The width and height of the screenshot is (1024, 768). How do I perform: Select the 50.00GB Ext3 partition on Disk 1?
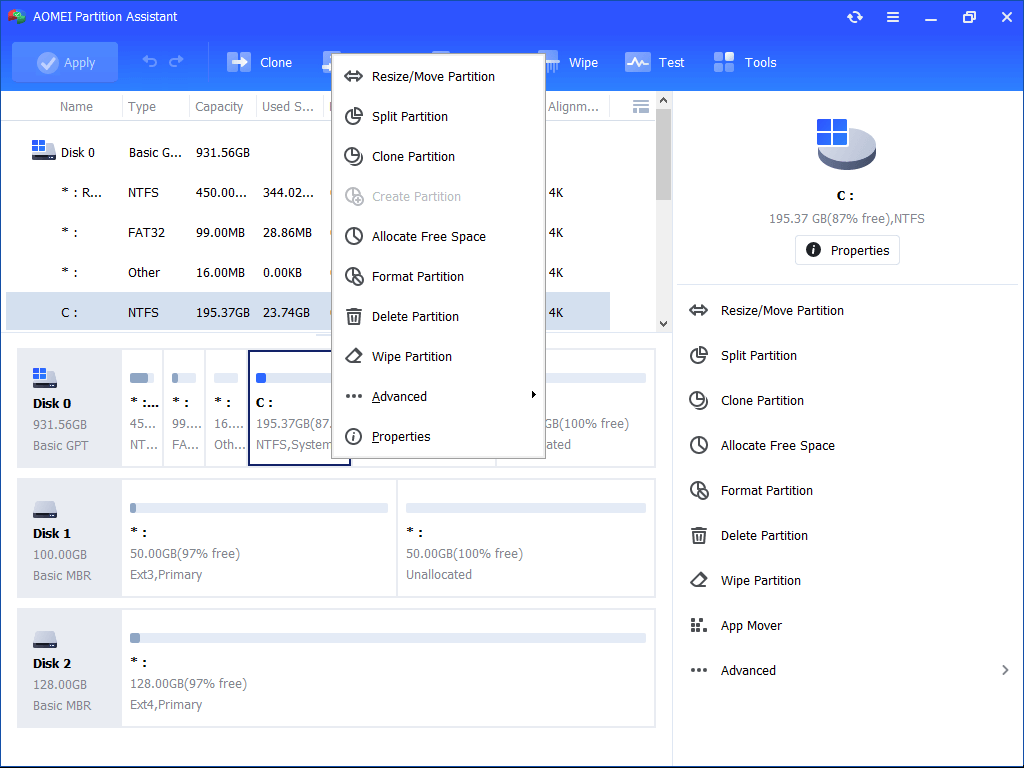pos(259,538)
